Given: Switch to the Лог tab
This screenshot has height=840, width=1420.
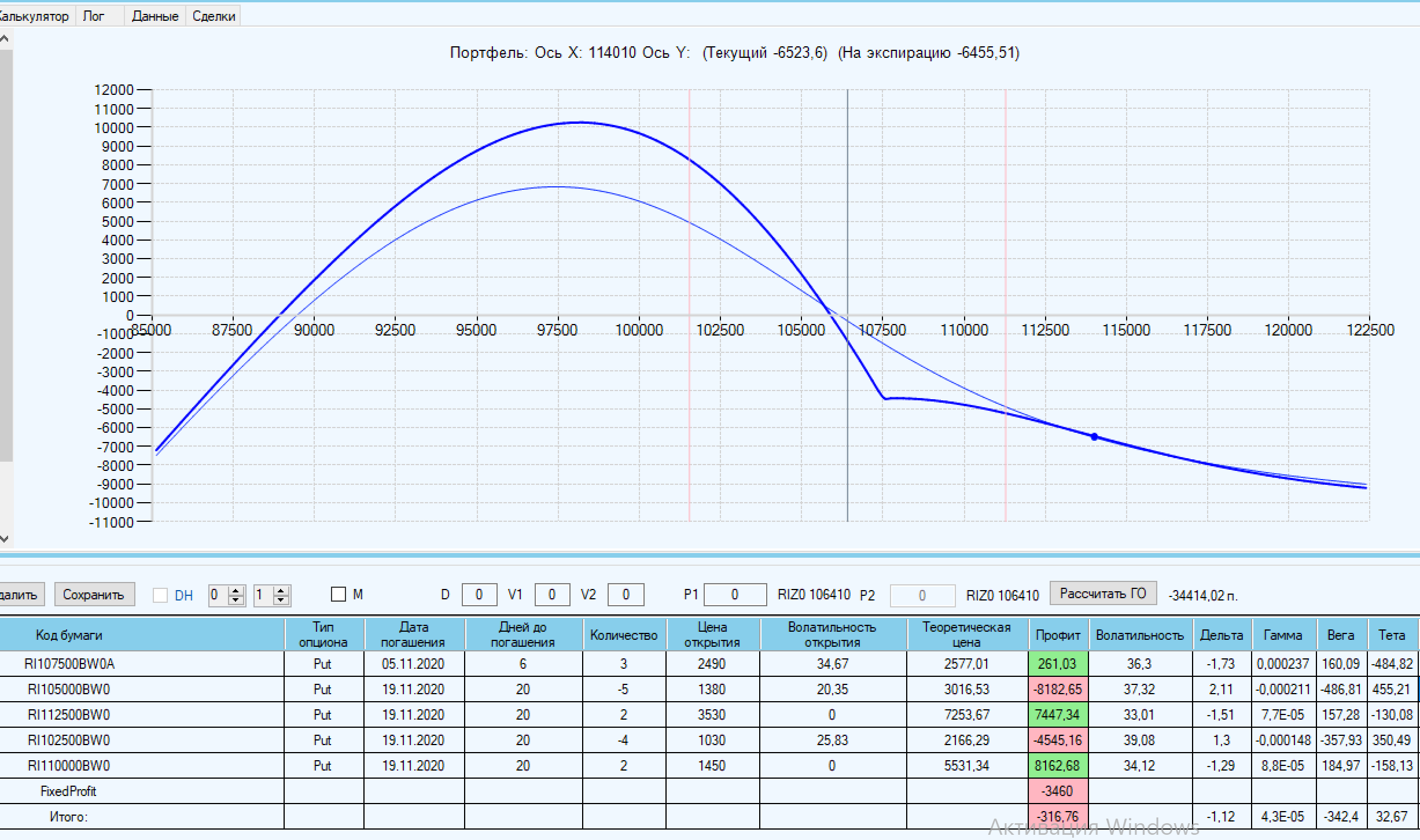Looking at the screenshot, I should pos(94,16).
